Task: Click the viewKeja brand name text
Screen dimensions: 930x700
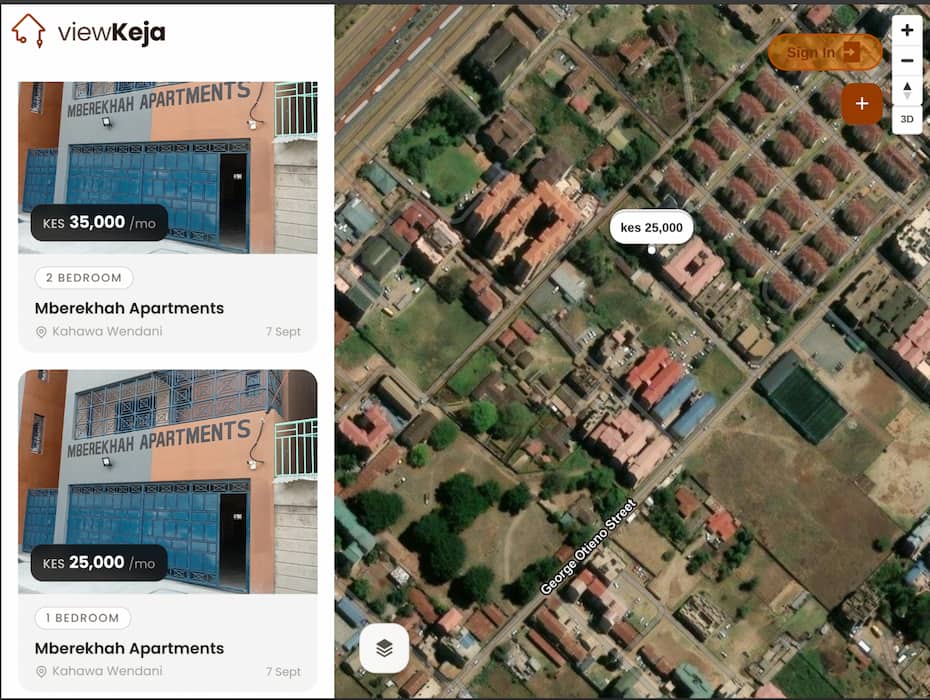Action: pyautogui.click(x=112, y=32)
